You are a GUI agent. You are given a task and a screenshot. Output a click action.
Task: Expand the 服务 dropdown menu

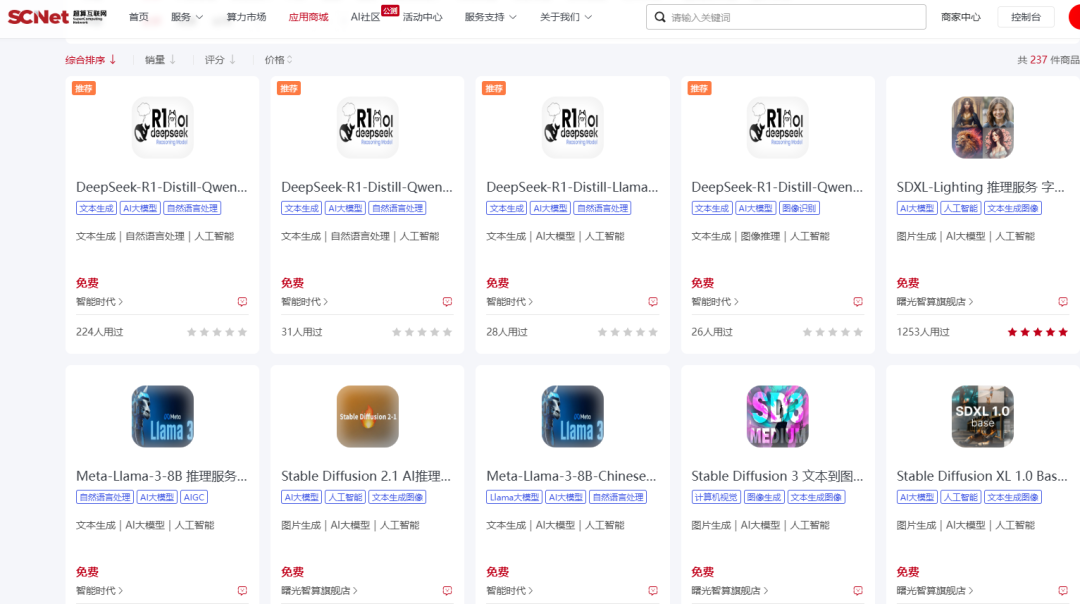[187, 17]
